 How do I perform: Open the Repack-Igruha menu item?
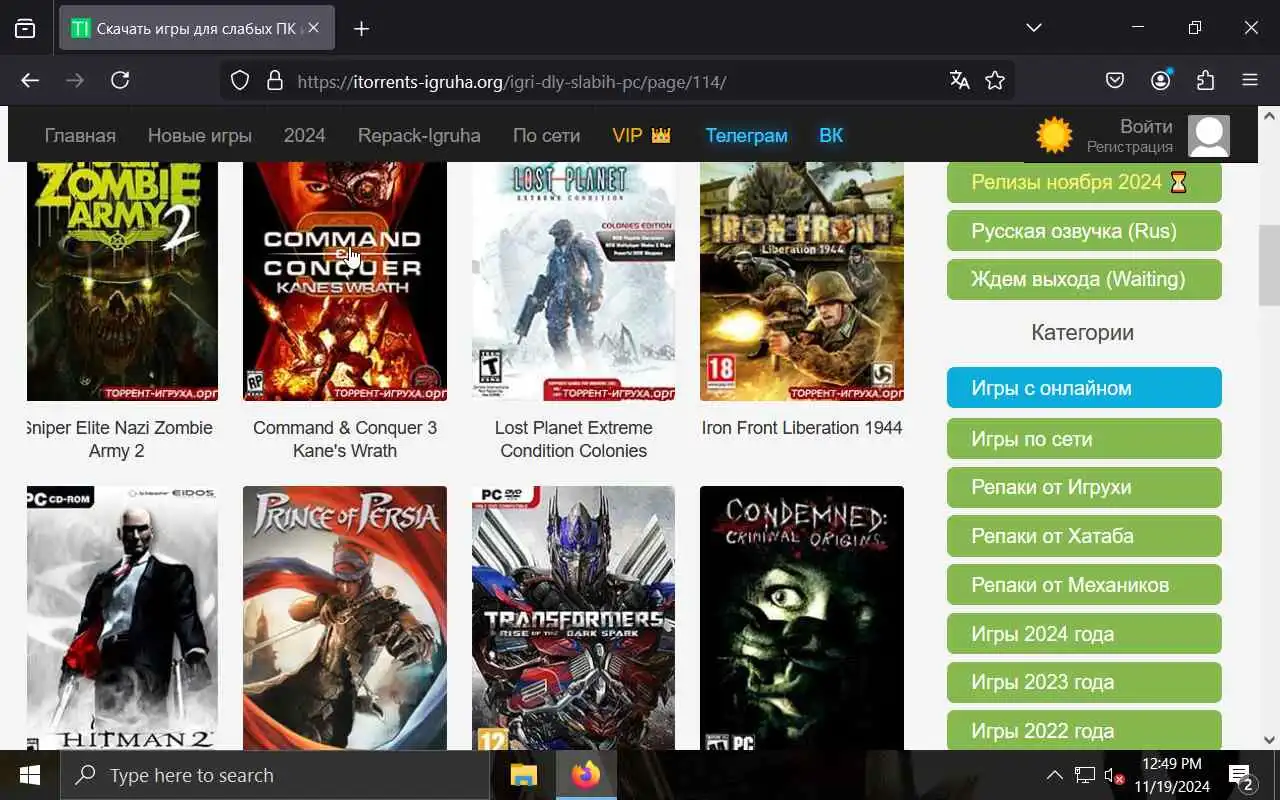tap(419, 135)
